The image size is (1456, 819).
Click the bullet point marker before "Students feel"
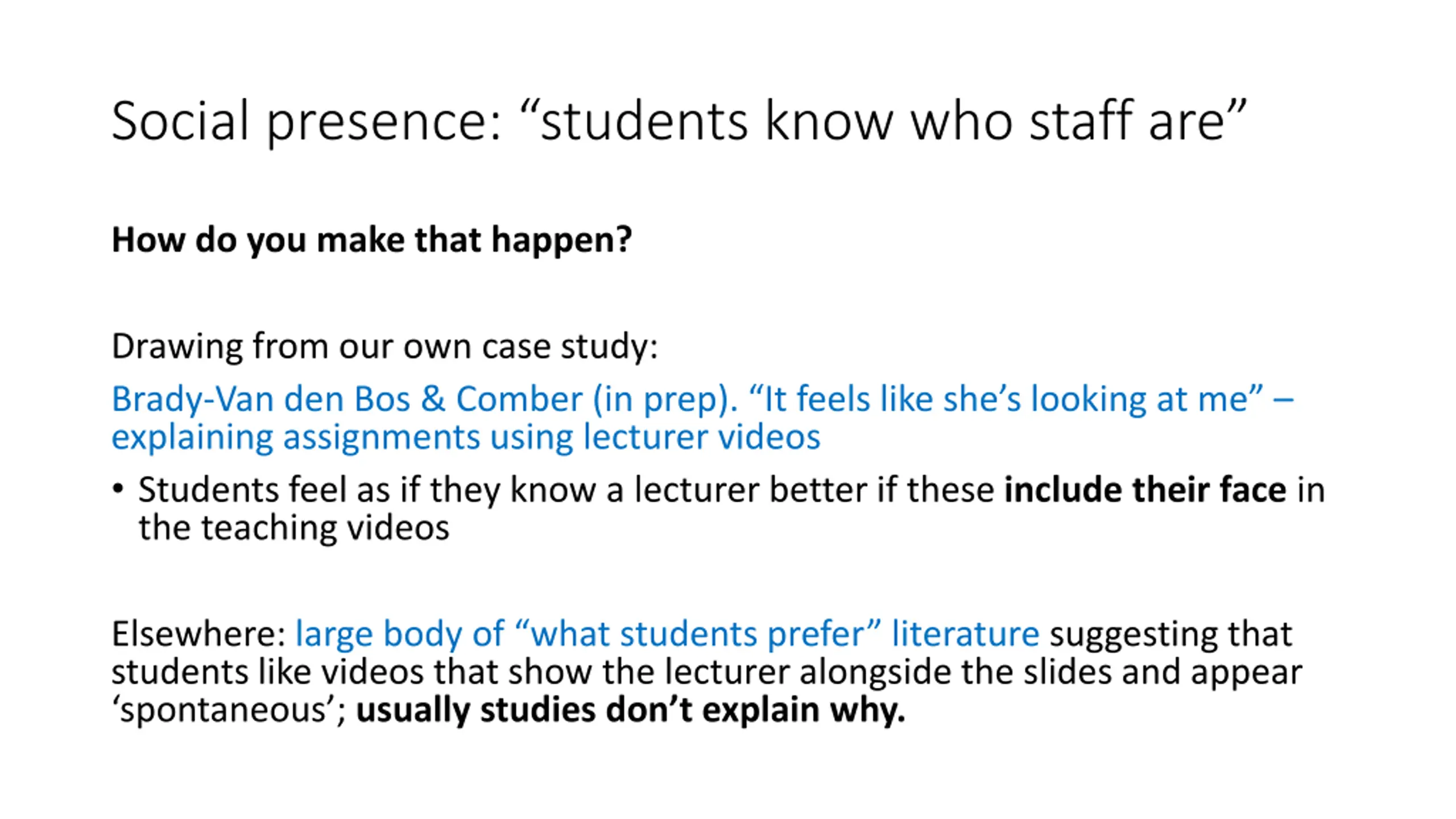(x=118, y=490)
